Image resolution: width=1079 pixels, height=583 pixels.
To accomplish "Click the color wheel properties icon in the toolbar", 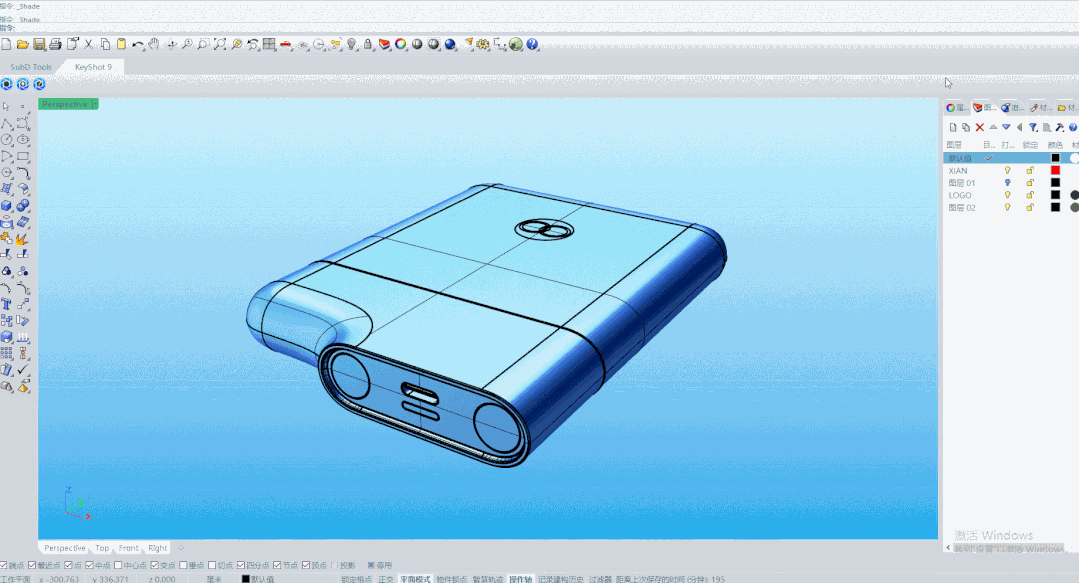I will (x=400, y=44).
